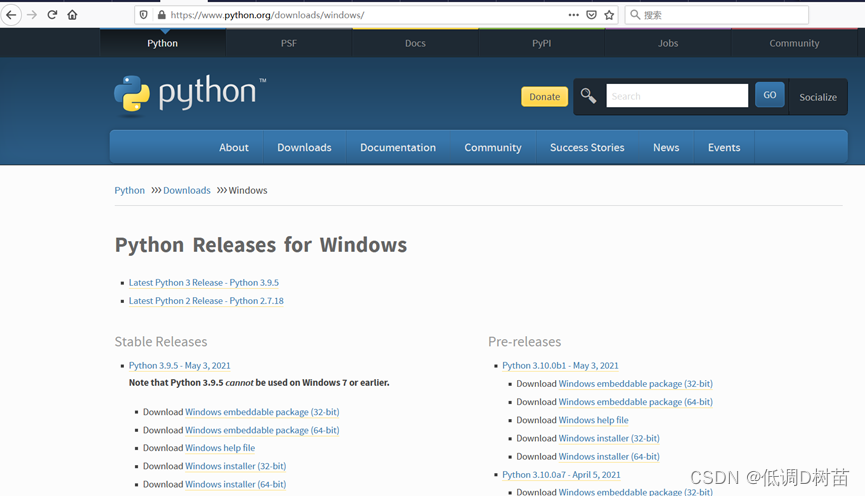Viewport: 865px width, 496px height.
Task: Click the Stable Releases heading
Action: point(161,342)
